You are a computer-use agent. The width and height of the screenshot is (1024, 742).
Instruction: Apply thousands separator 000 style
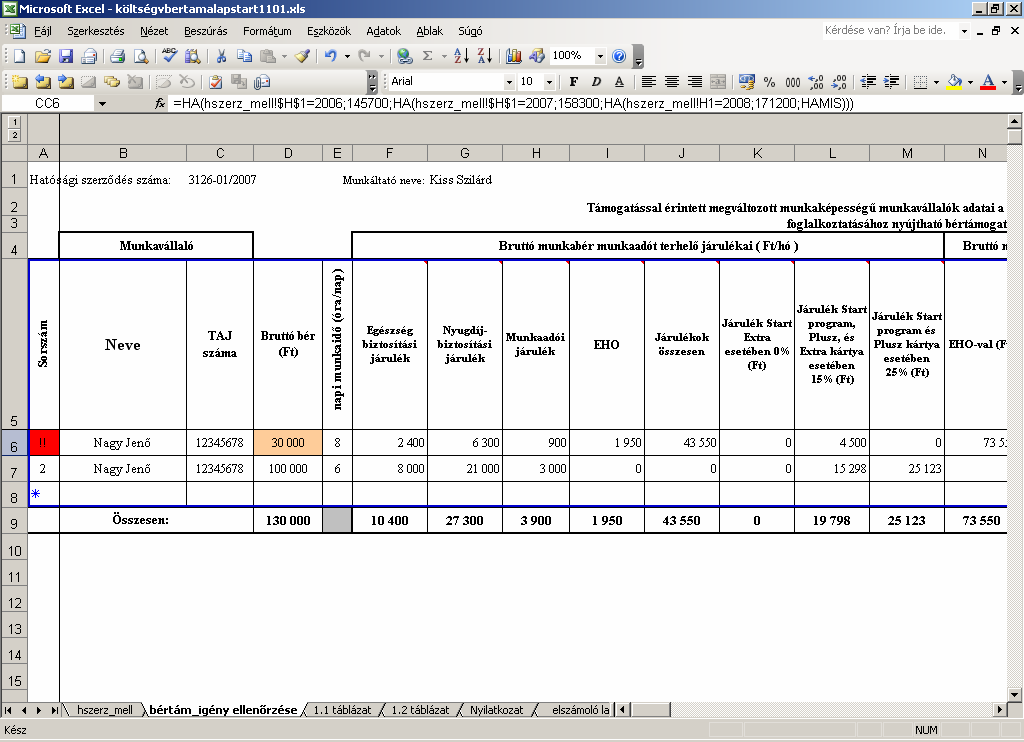click(x=793, y=82)
